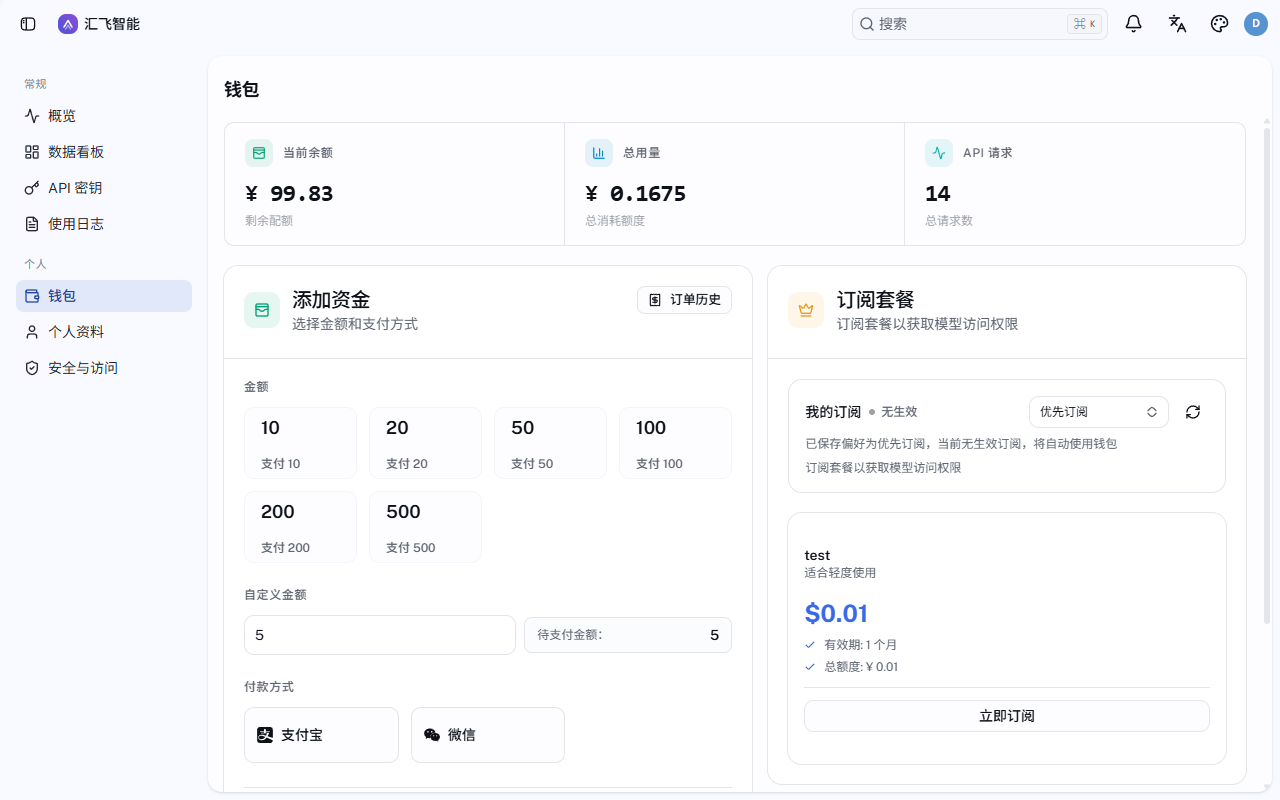
Task: Open 安全与访问 in the sidebar
Action: [x=104, y=368]
